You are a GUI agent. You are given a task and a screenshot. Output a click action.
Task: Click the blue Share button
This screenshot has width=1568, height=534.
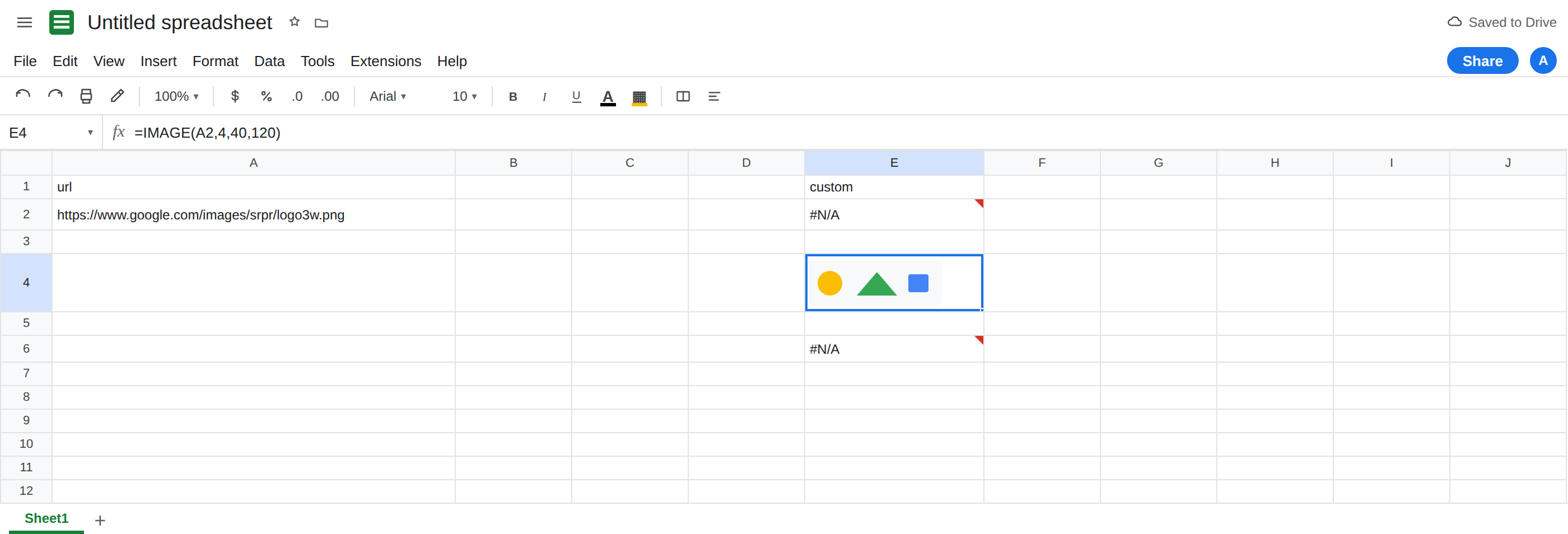pyautogui.click(x=1482, y=61)
